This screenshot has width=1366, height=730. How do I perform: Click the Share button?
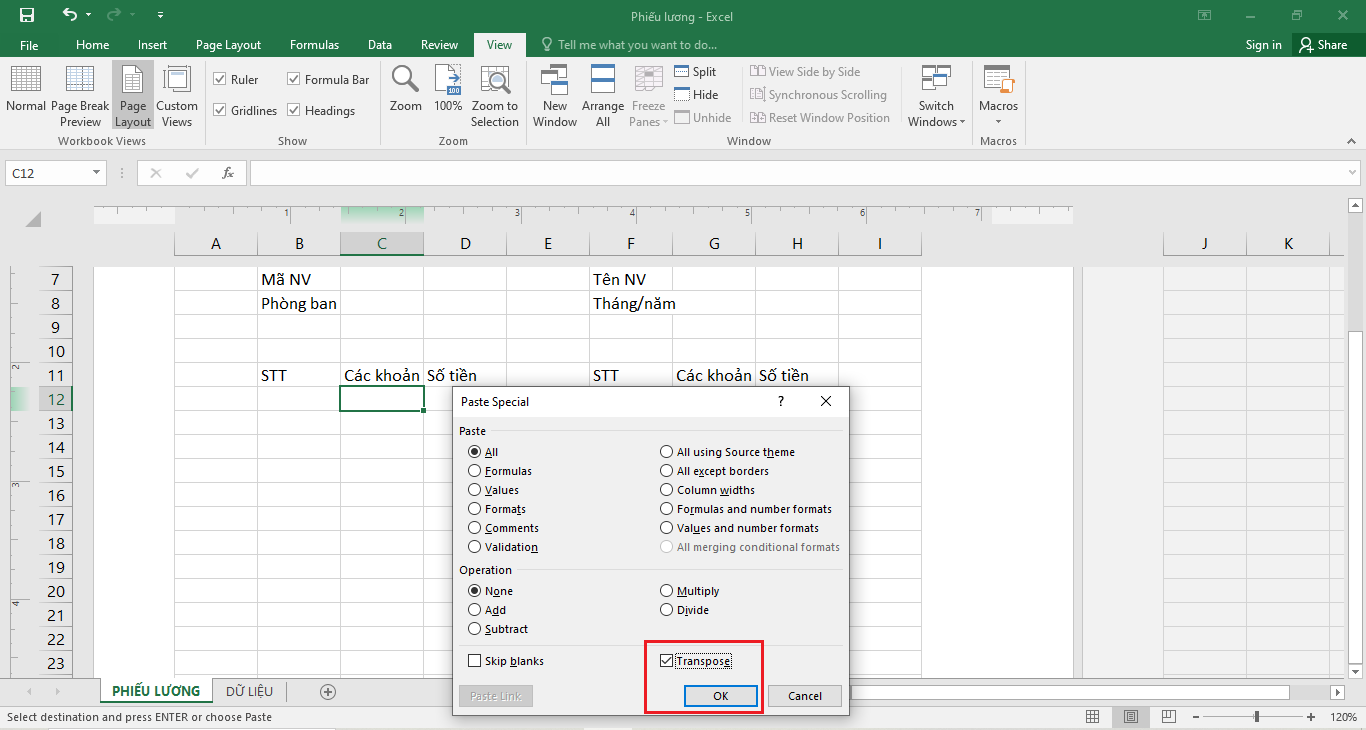click(x=1323, y=45)
